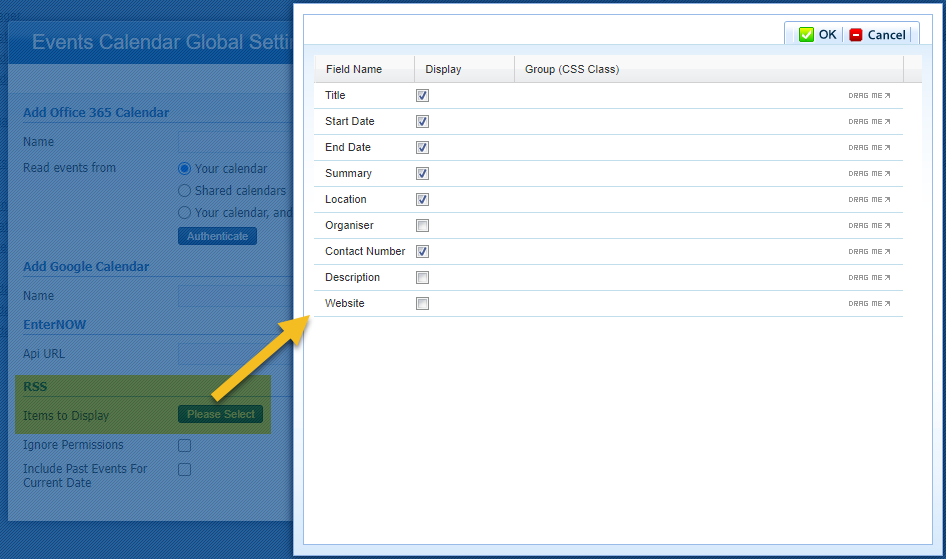Select the Shared calendars radio option

click(185, 191)
